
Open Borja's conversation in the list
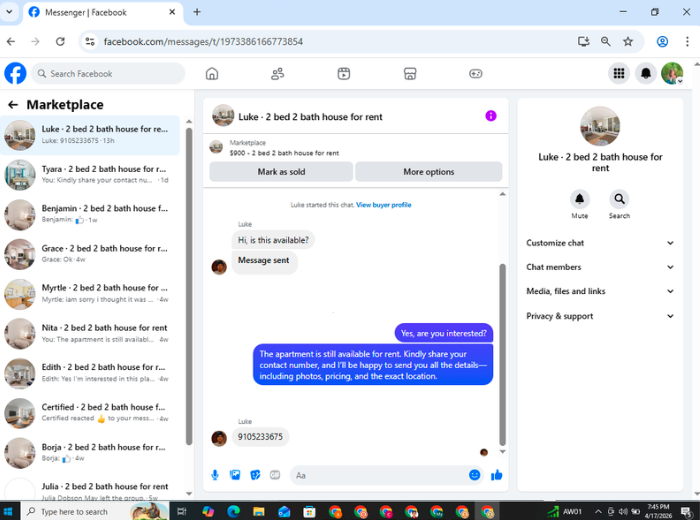click(90, 453)
